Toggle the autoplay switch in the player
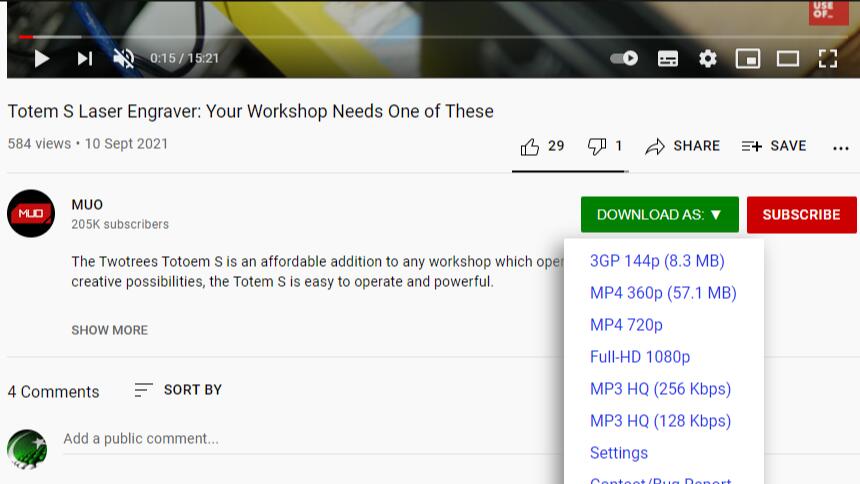This screenshot has width=860, height=484. pos(624,58)
